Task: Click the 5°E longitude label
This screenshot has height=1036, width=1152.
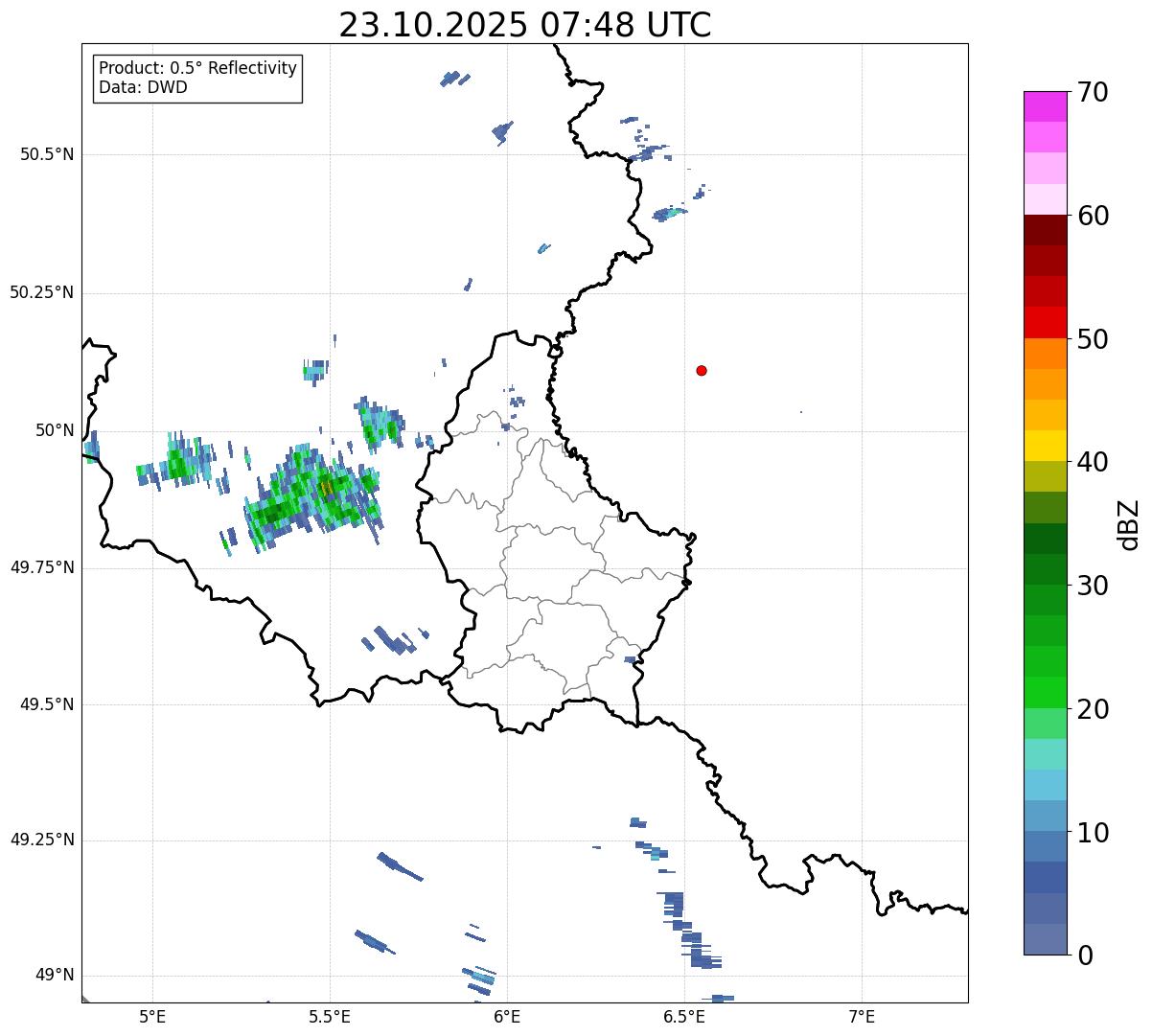Action: [152, 1016]
